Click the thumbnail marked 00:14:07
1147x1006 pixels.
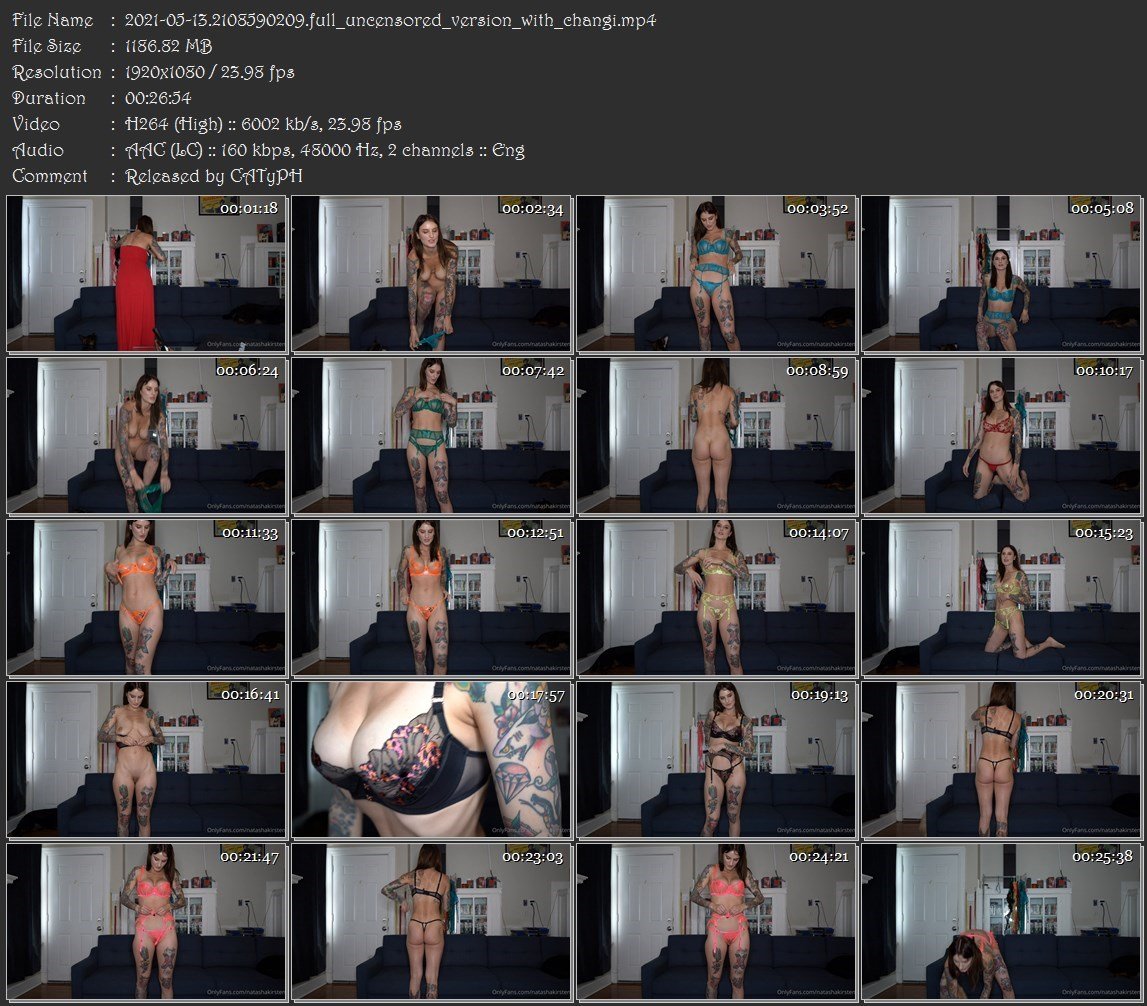click(x=716, y=597)
